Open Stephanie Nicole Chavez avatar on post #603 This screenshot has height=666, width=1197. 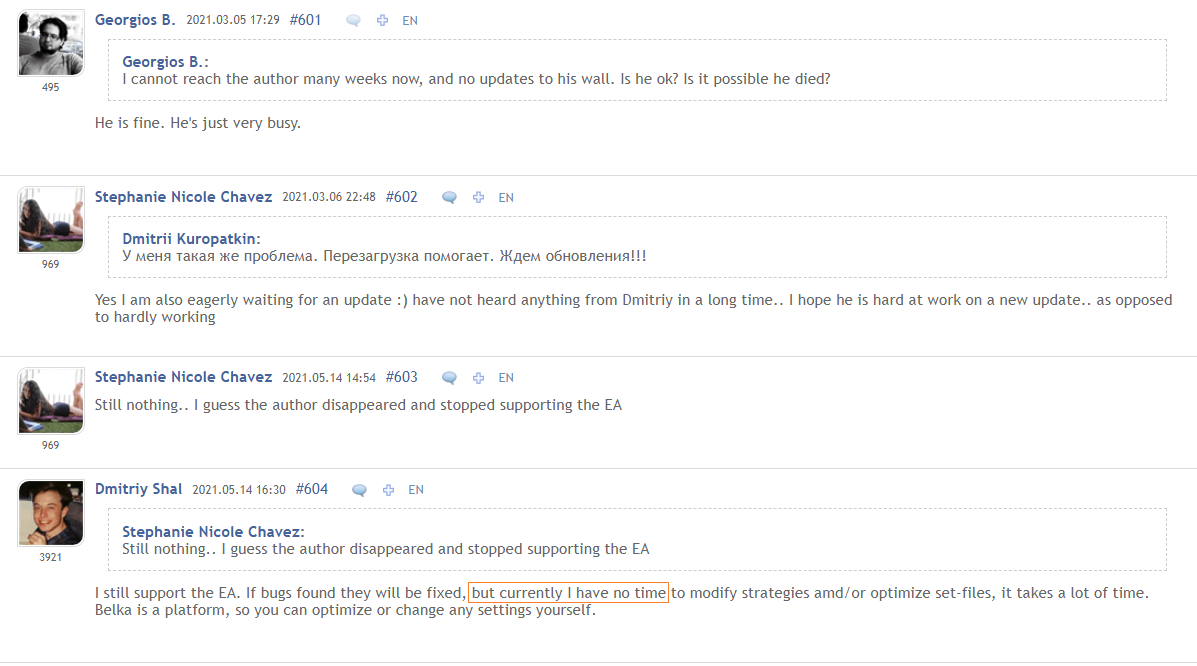point(51,401)
